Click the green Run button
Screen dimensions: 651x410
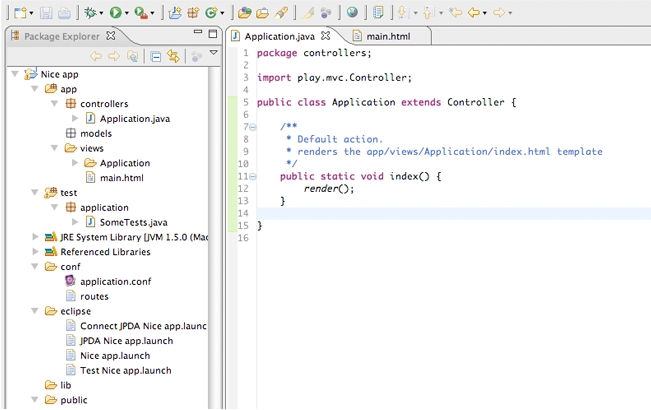(116, 13)
